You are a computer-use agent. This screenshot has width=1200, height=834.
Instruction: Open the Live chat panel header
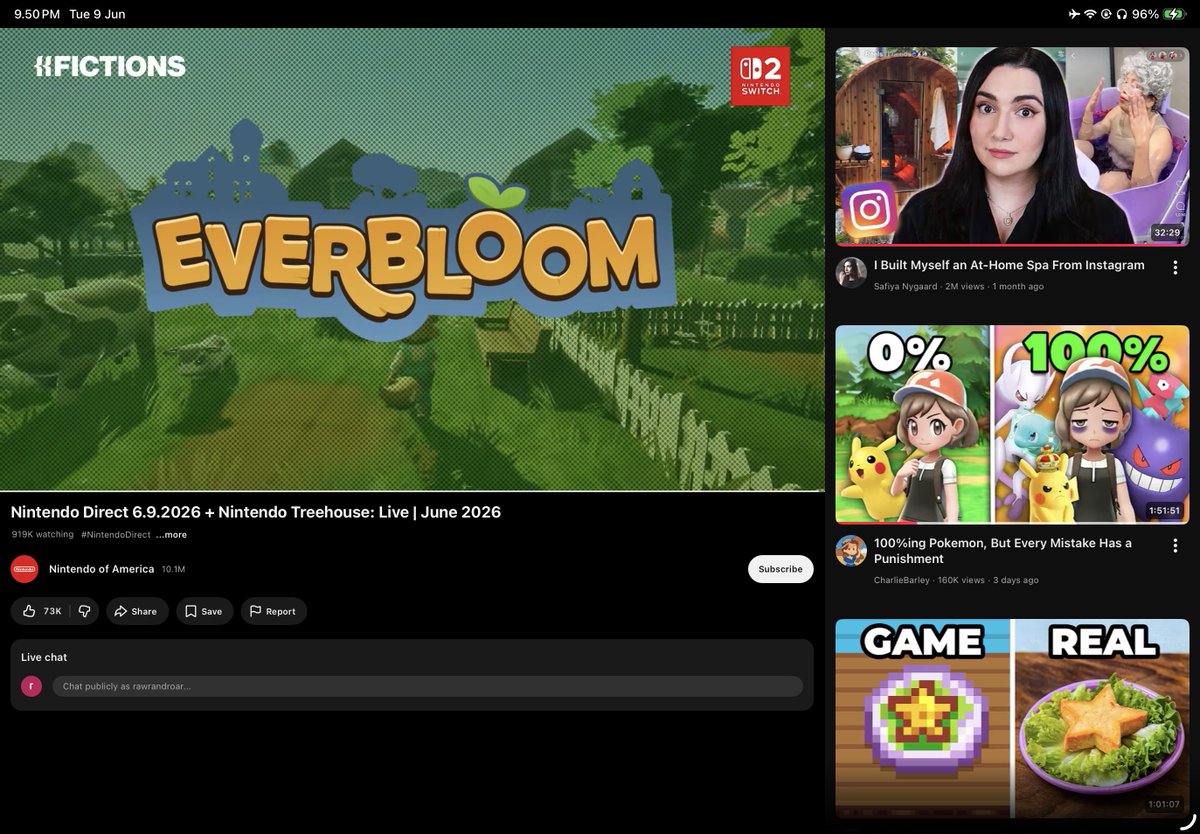44,657
